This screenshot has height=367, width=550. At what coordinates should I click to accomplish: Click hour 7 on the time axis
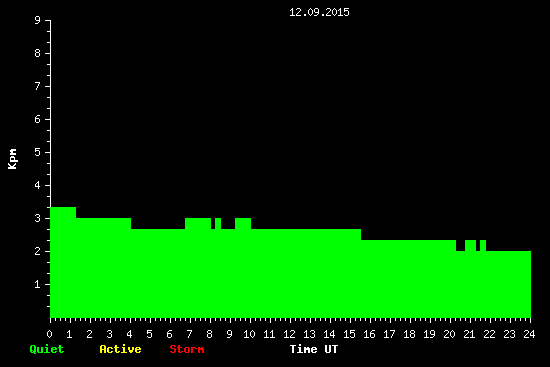(189, 334)
